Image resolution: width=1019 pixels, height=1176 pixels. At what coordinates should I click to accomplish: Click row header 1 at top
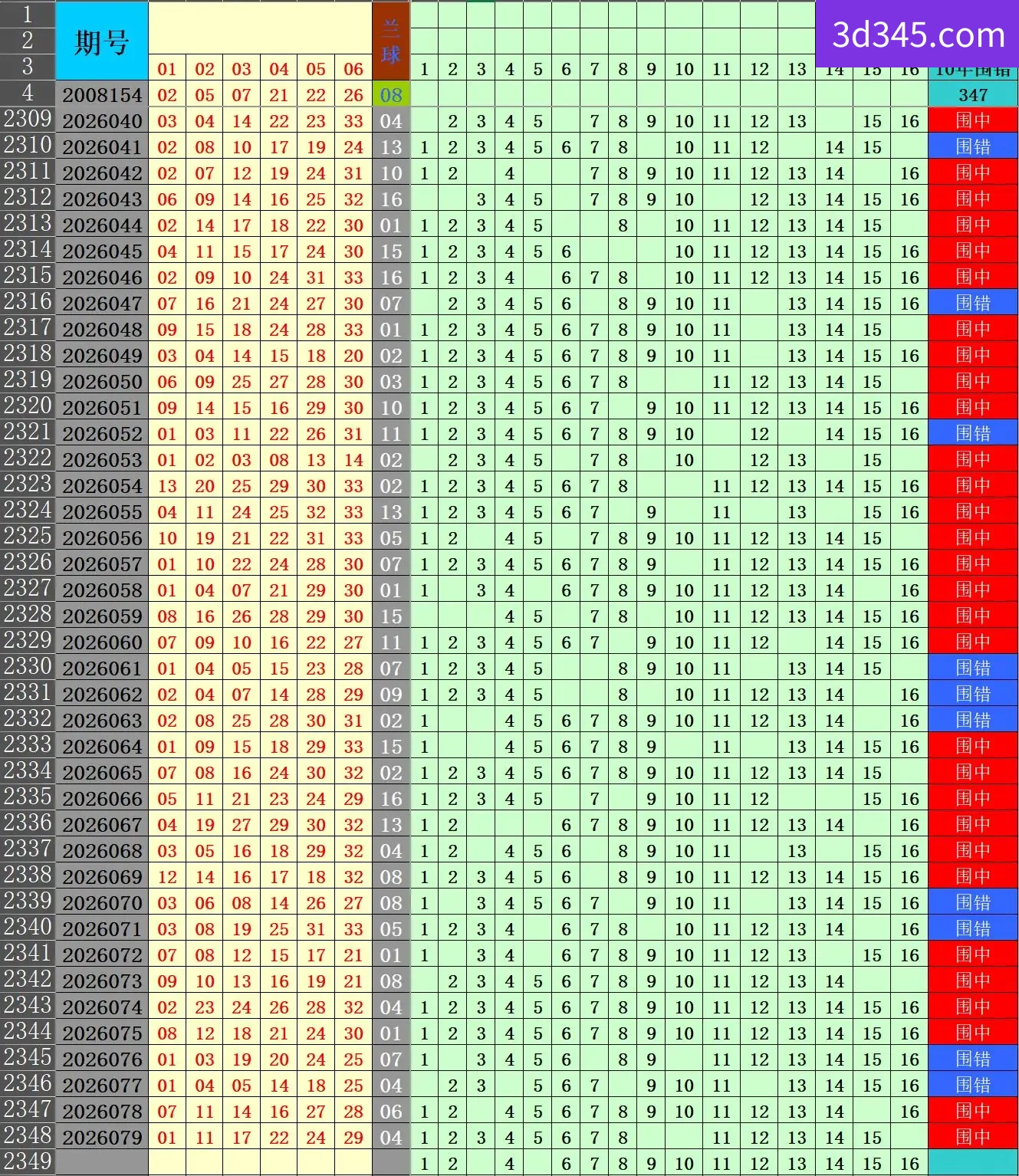pyautogui.click(x=28, y=14)
